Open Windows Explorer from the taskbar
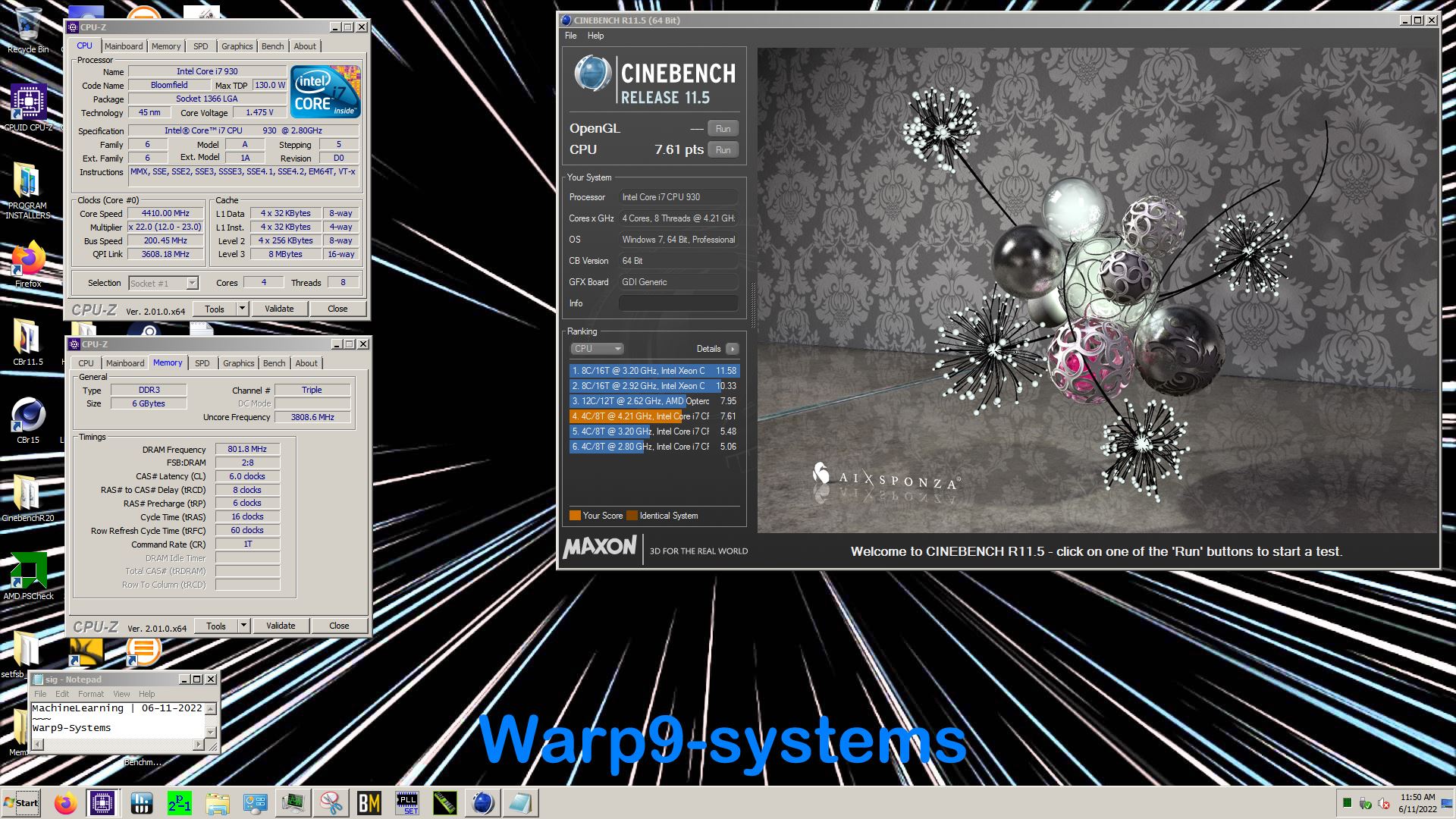Image resolution: width=1456 pixels, height=819 pixels. [x=217, y=803]
